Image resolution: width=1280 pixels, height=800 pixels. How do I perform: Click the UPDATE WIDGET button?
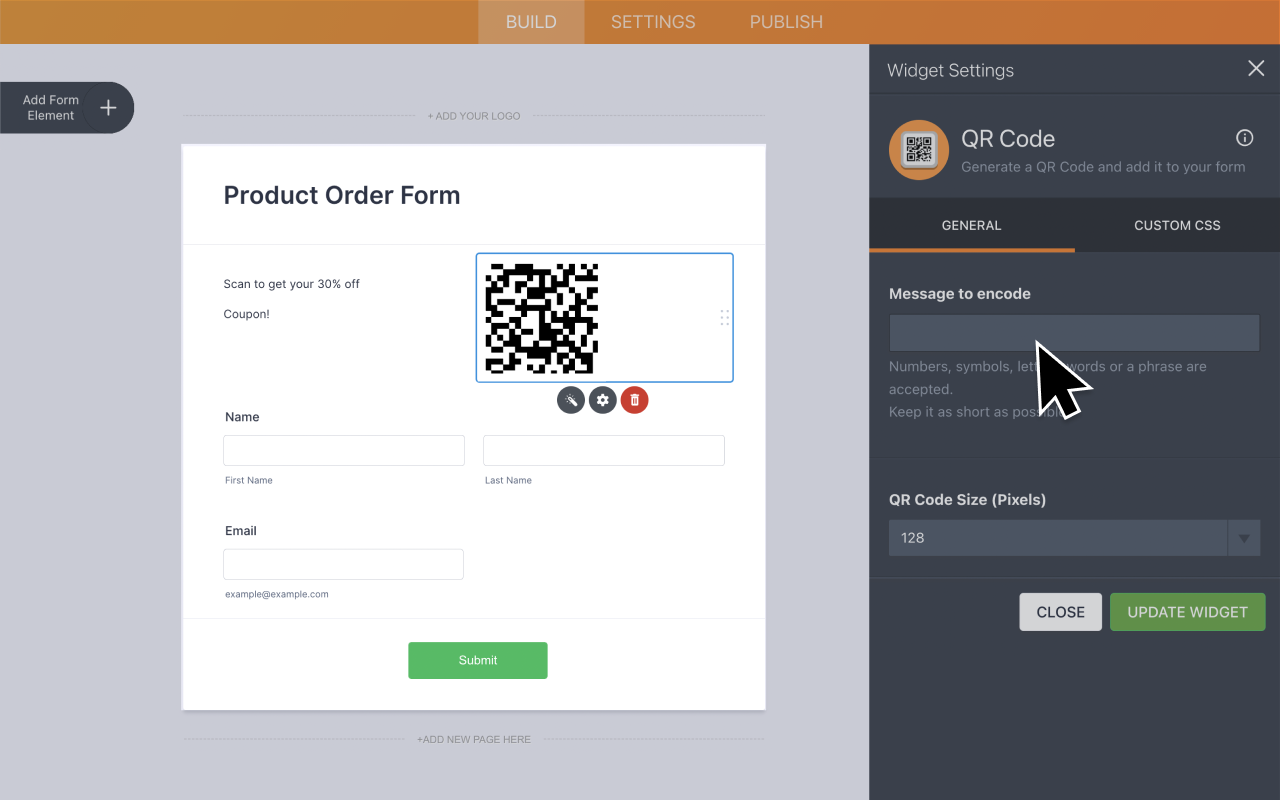click(x=1187, y=611)
